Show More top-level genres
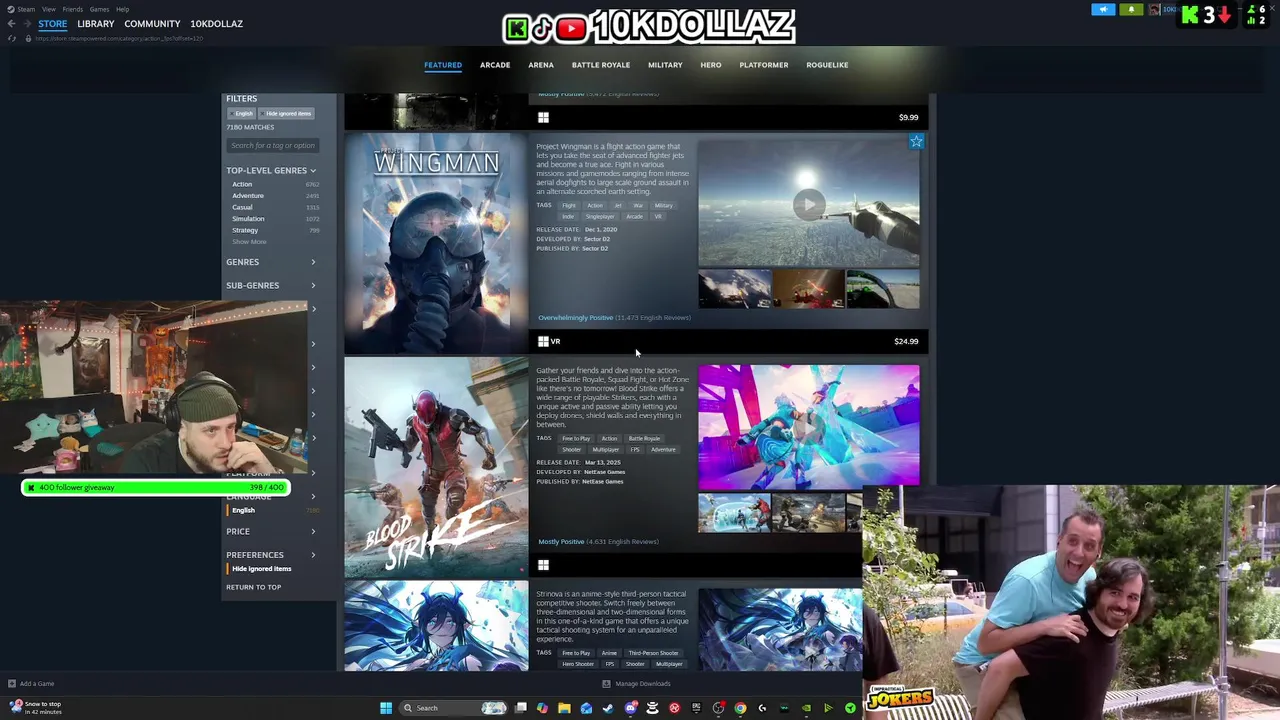 tap(249, 242)
